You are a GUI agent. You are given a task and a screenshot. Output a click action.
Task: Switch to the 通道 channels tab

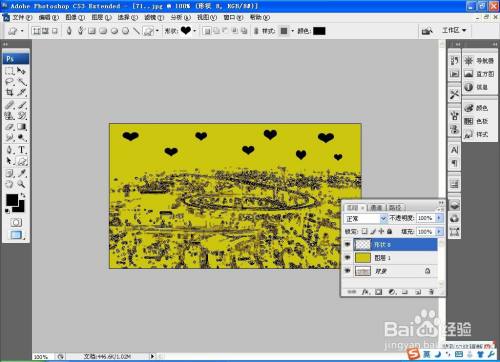[377, 208]
